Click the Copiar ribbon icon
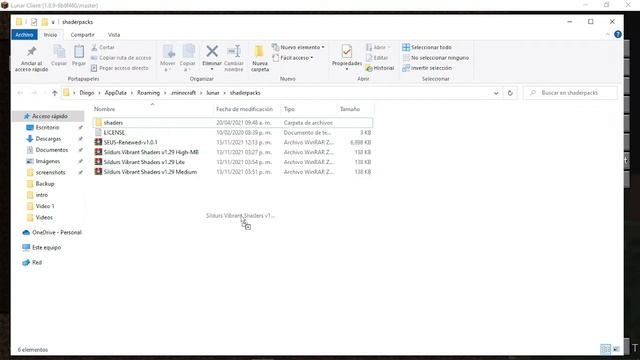Viewport: 640px width, 360px height. pyautogui.click(x=59, y=52)
